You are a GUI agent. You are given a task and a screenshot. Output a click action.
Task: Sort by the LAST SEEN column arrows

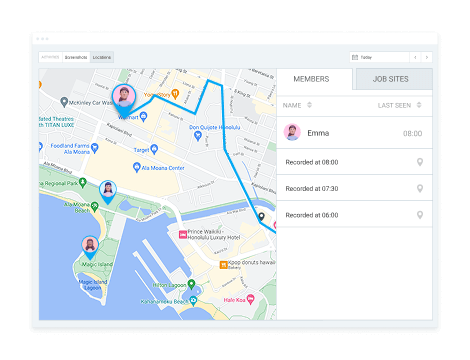pyautogui.click(x=419, y=105)
